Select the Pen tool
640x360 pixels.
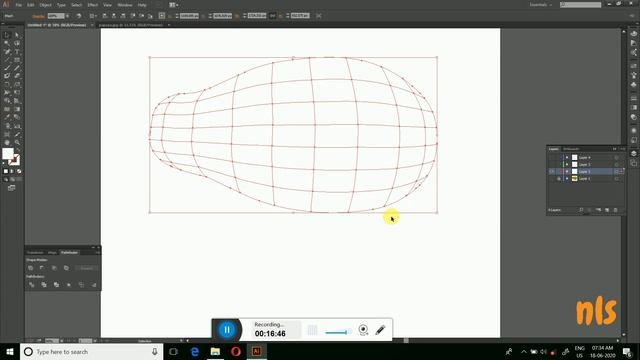[7, 52]
